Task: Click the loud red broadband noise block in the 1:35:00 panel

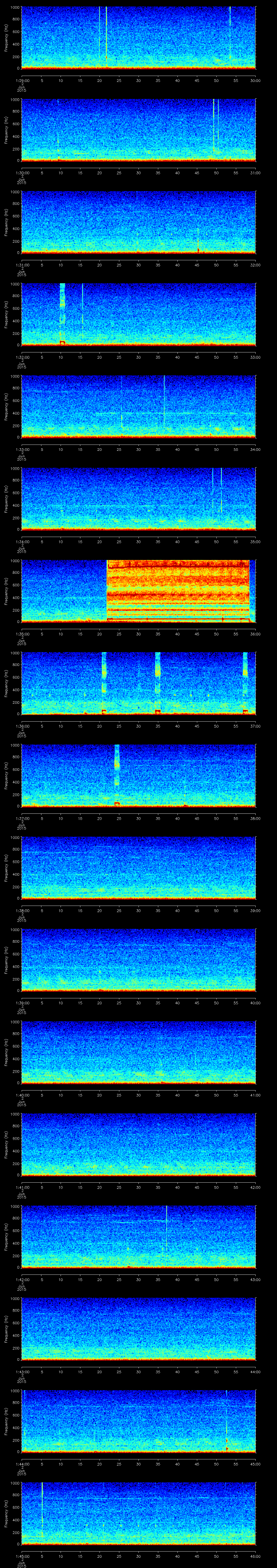Action: click(178, 590)
